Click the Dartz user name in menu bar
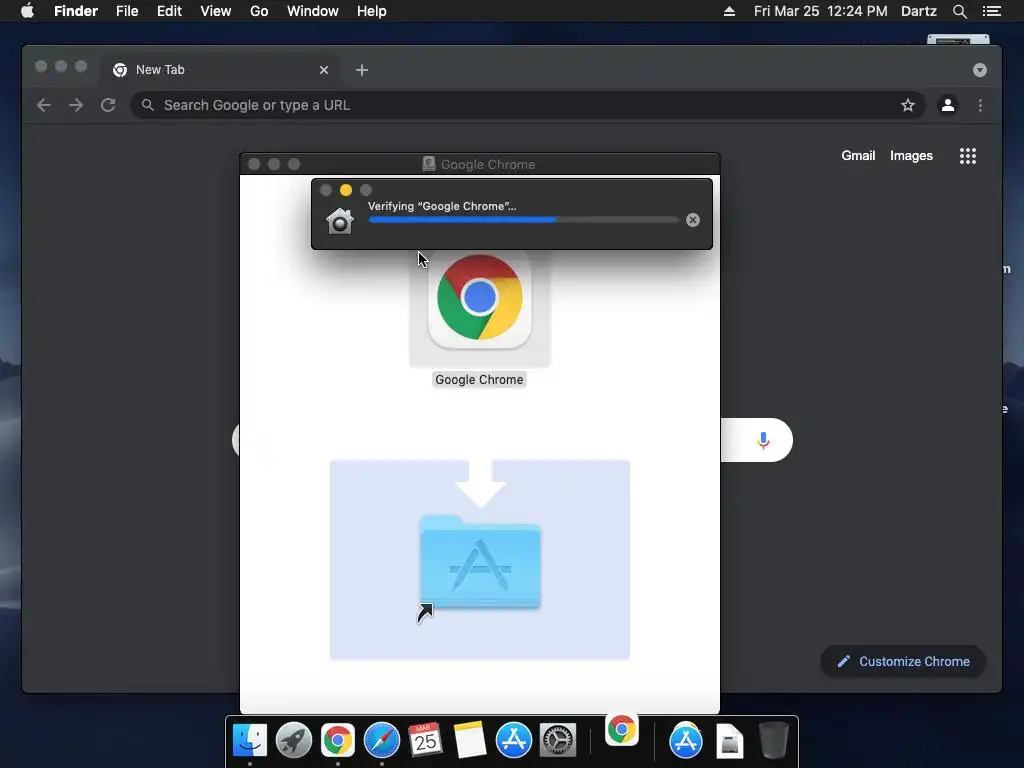Viewport: 1024px width, 768px height. pos(918,11)
